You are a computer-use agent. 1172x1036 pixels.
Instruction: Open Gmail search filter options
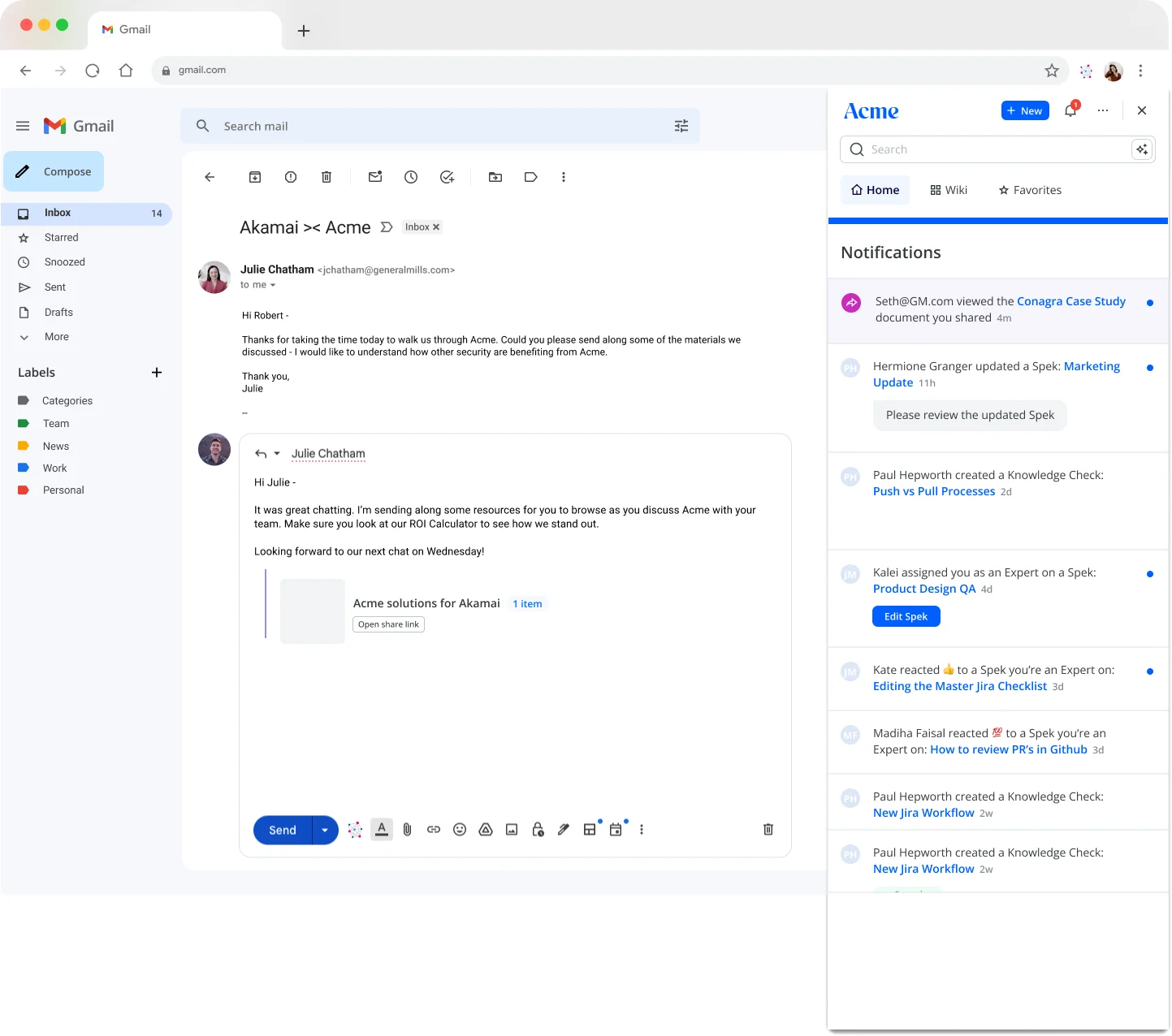[681, 126]
